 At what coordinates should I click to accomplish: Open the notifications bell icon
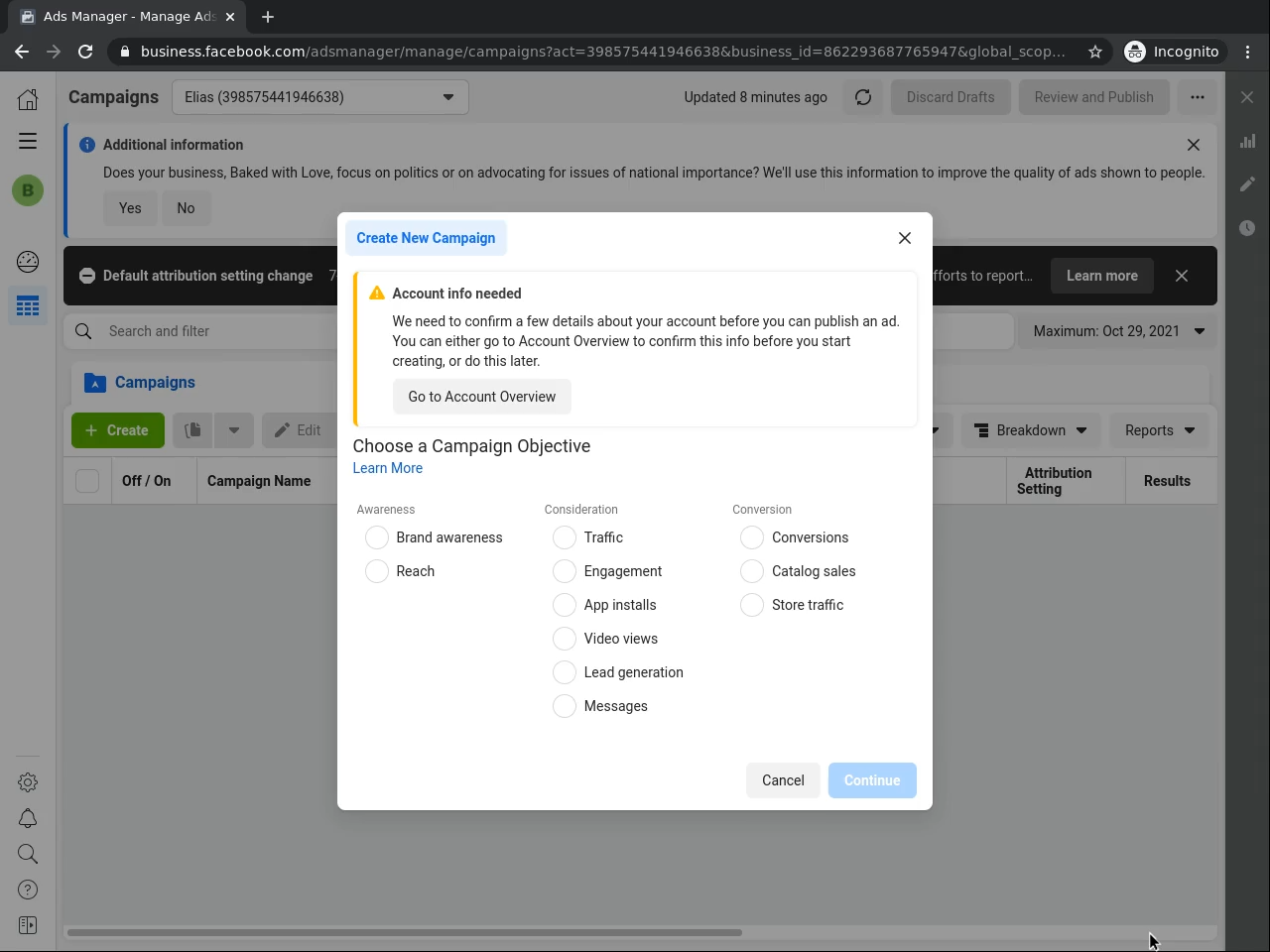[28, 818]
